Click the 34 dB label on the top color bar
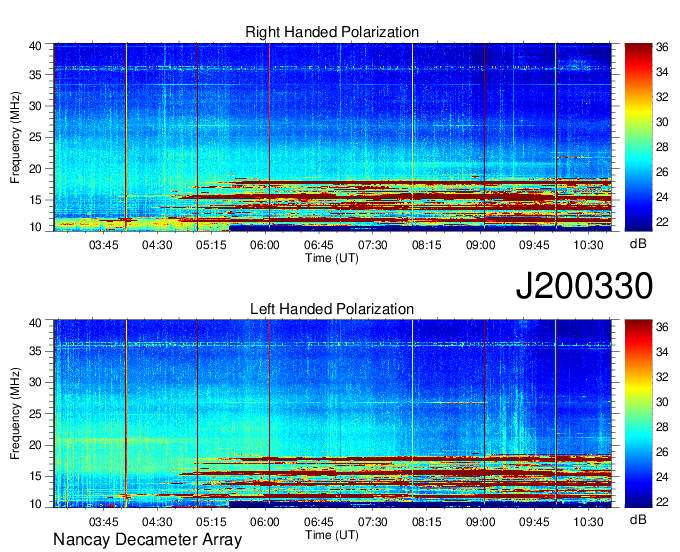 click(662, 72)
